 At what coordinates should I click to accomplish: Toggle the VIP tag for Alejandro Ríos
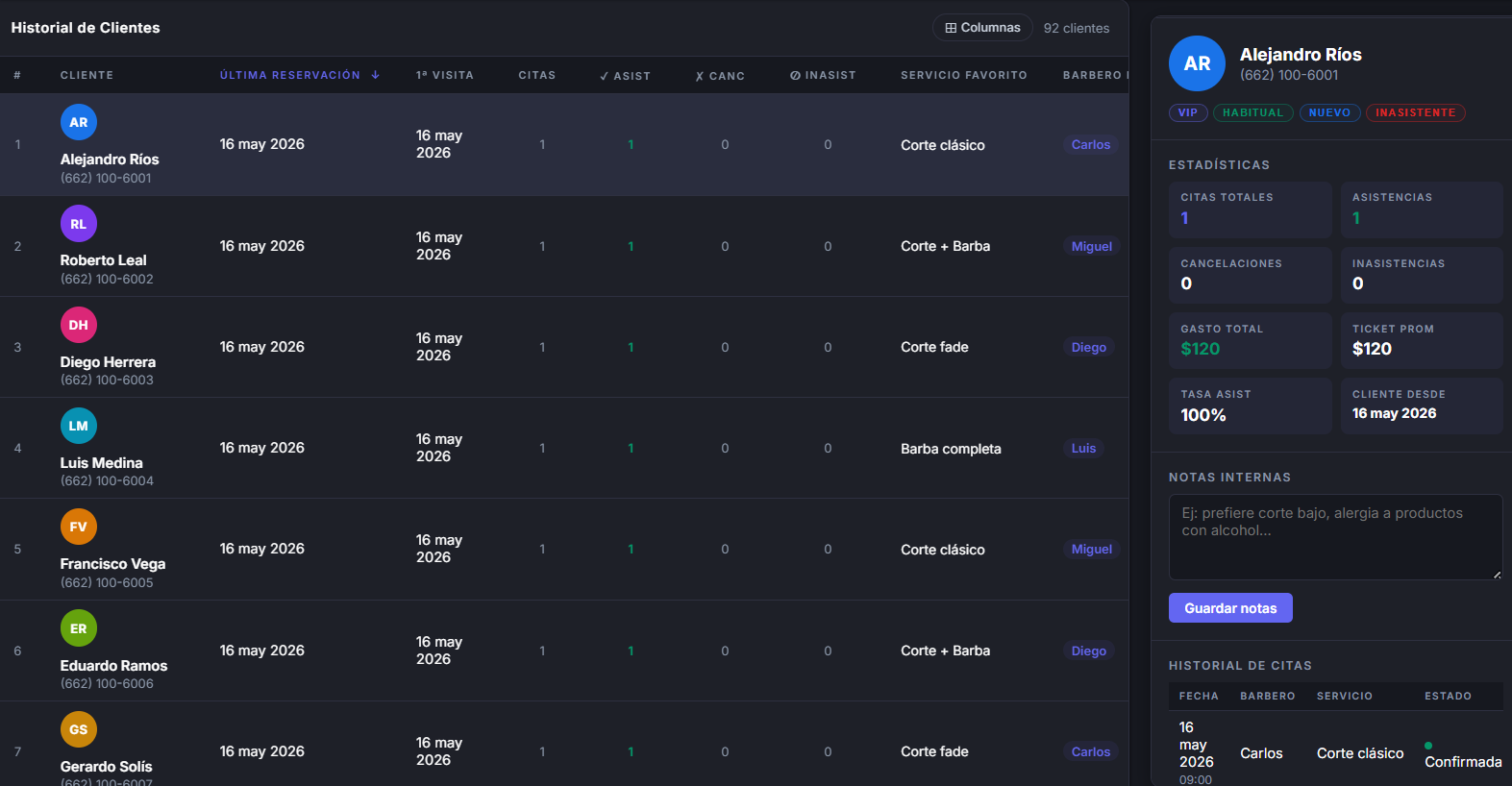[1188, 112]
